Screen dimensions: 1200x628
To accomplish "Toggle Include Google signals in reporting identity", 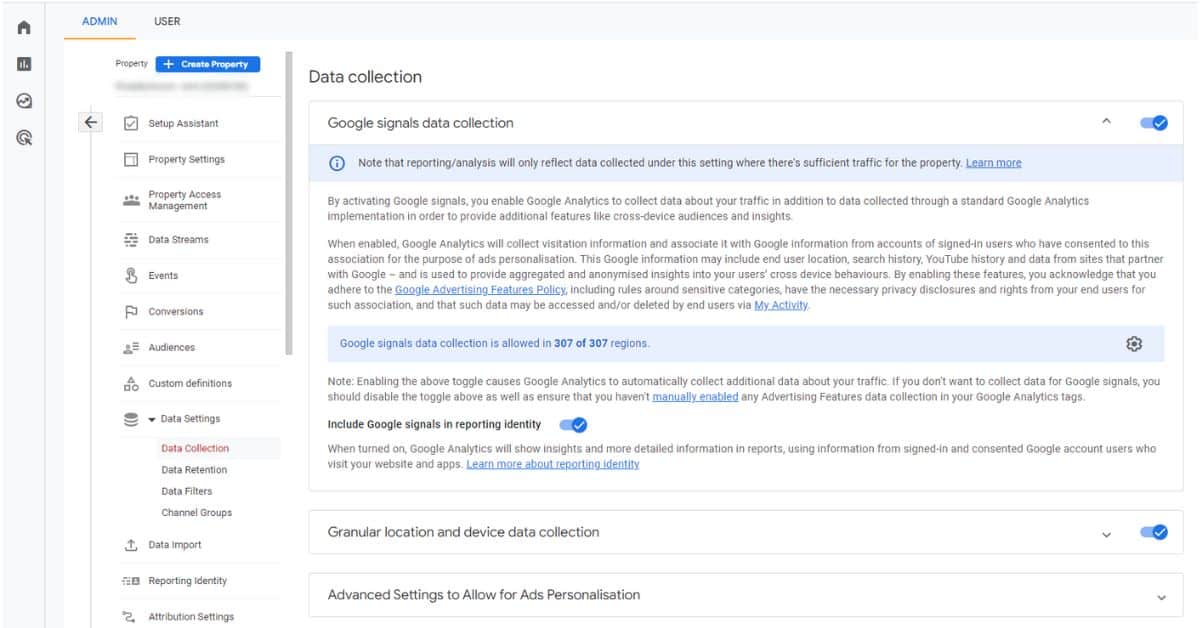I will point(573,424).
